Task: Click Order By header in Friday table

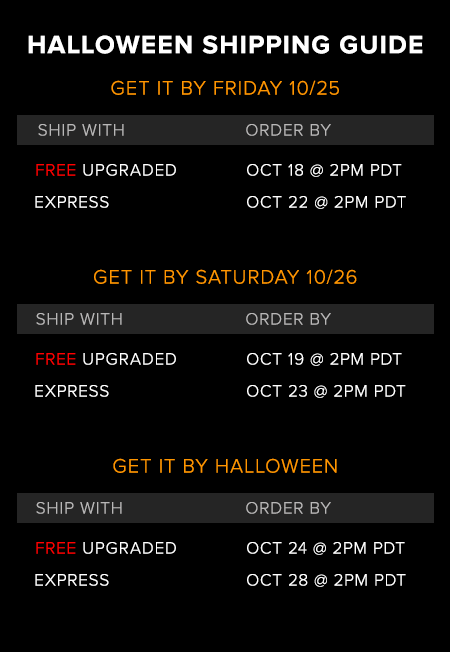Action: tap(288, 131)
